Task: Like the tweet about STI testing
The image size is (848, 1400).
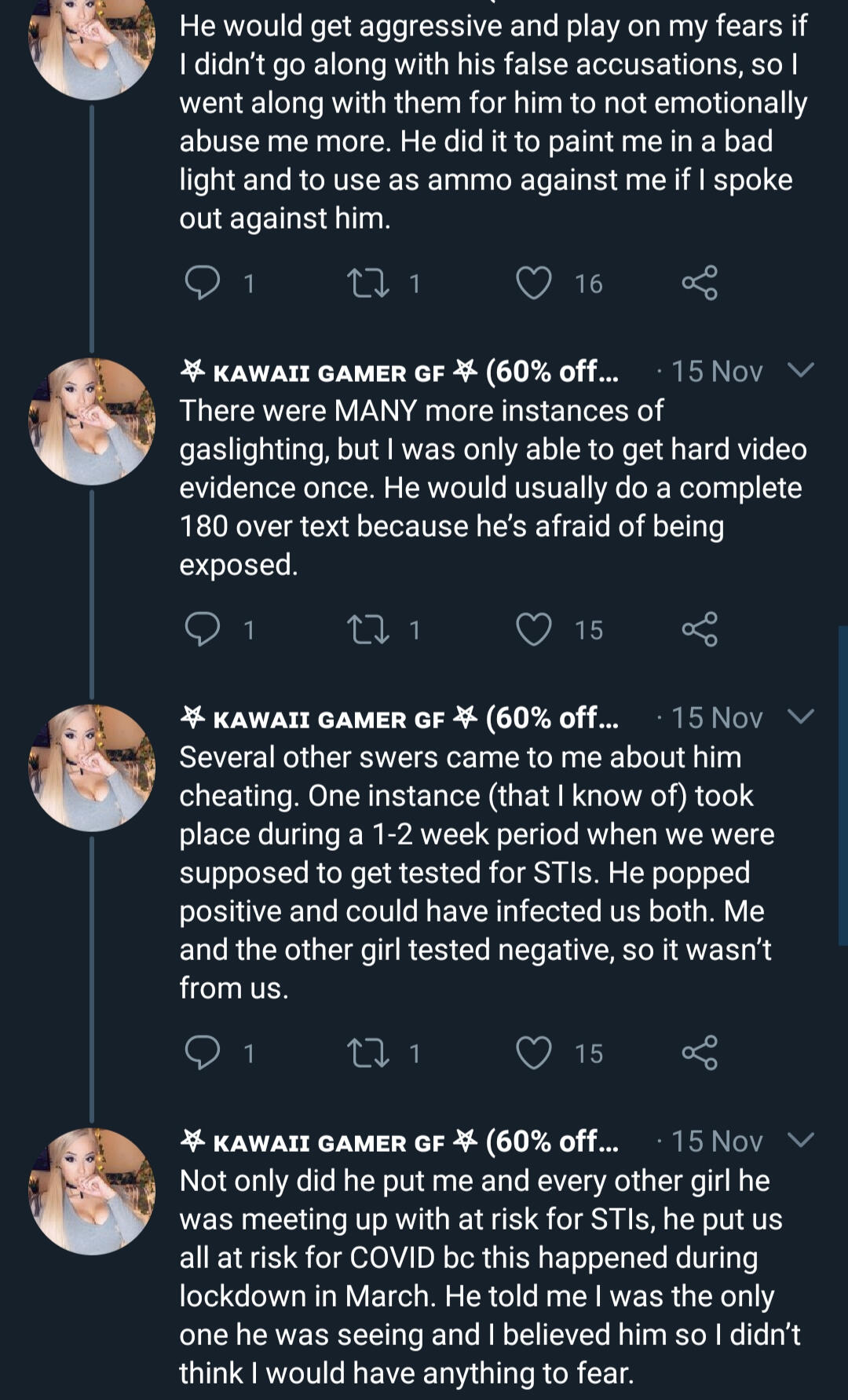Action: [534, 1054]
